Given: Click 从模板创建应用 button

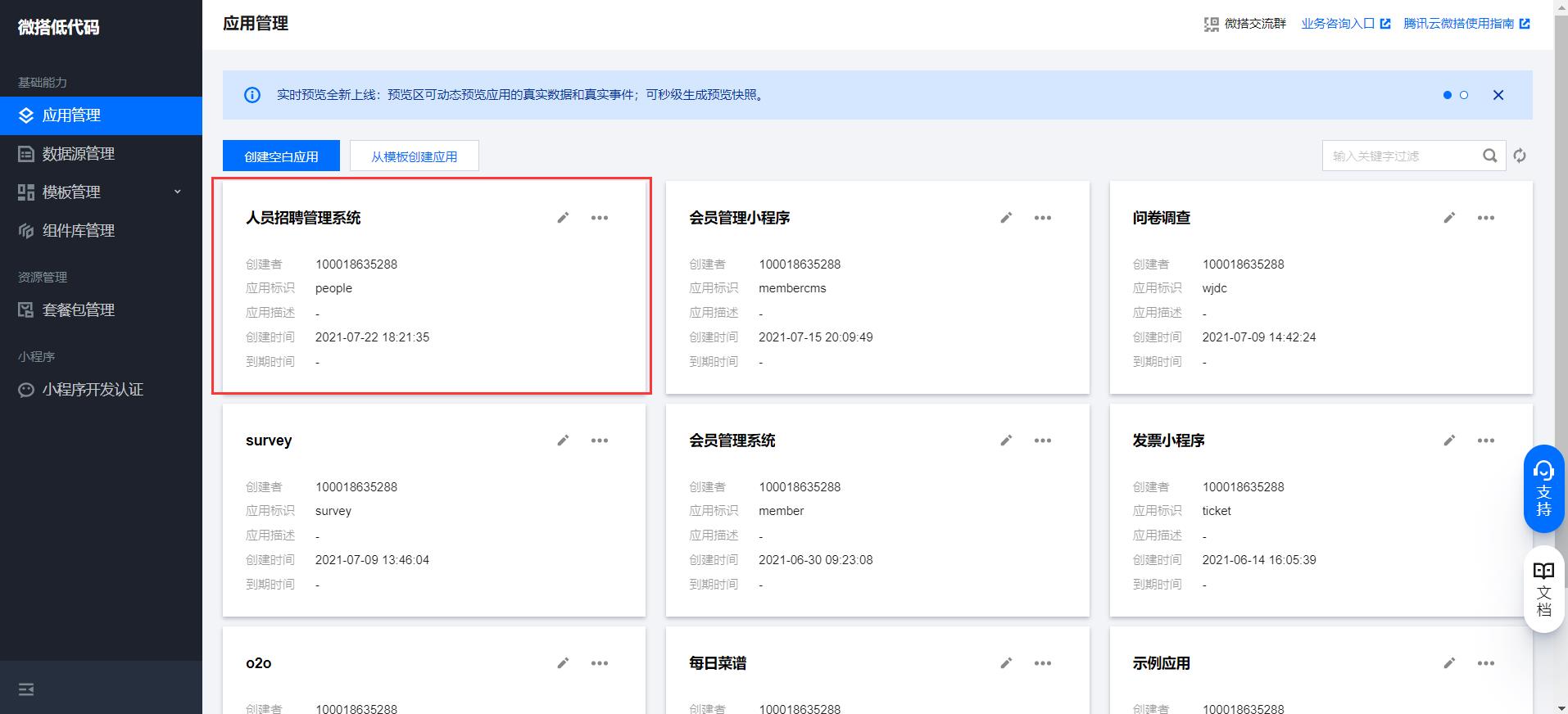Looking at the screenshot, I should tap(415, 156).
